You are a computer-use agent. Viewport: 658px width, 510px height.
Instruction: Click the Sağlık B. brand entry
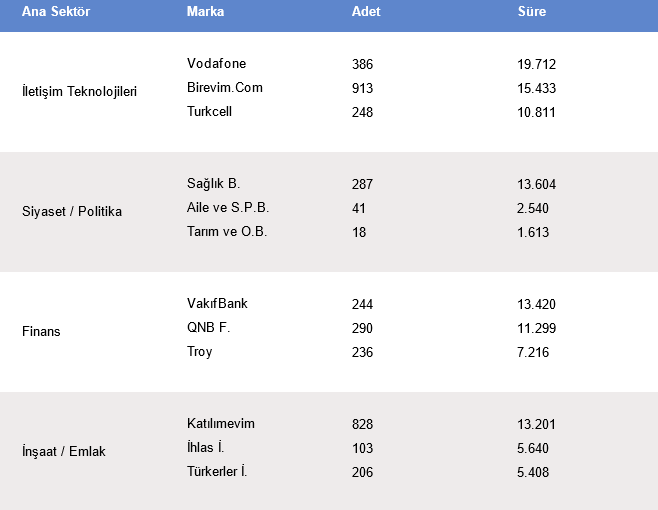point(213,184)
